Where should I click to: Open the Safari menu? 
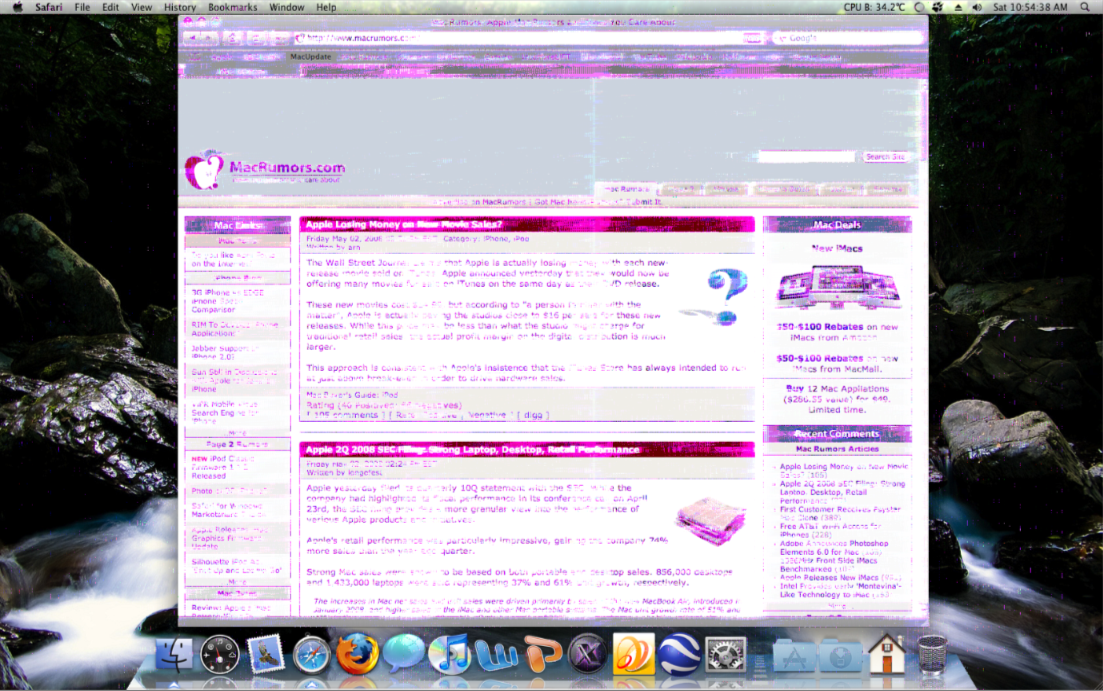49,7
